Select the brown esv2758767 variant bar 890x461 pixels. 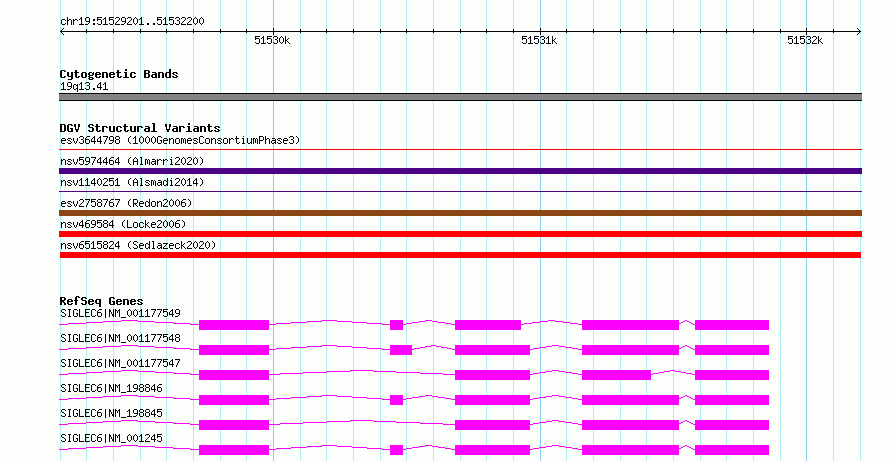[460, 213]
